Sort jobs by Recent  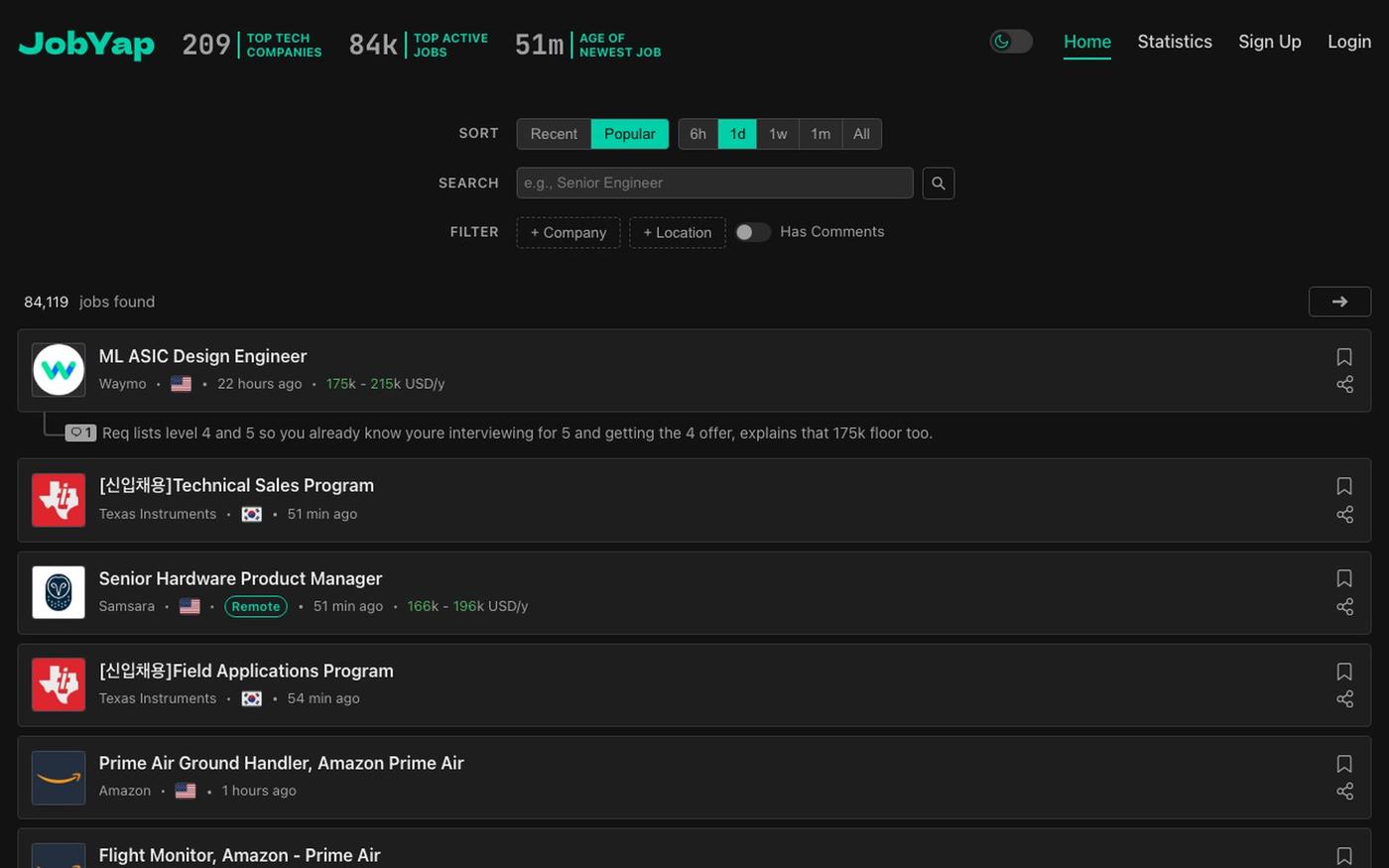[x=554, y=134]
